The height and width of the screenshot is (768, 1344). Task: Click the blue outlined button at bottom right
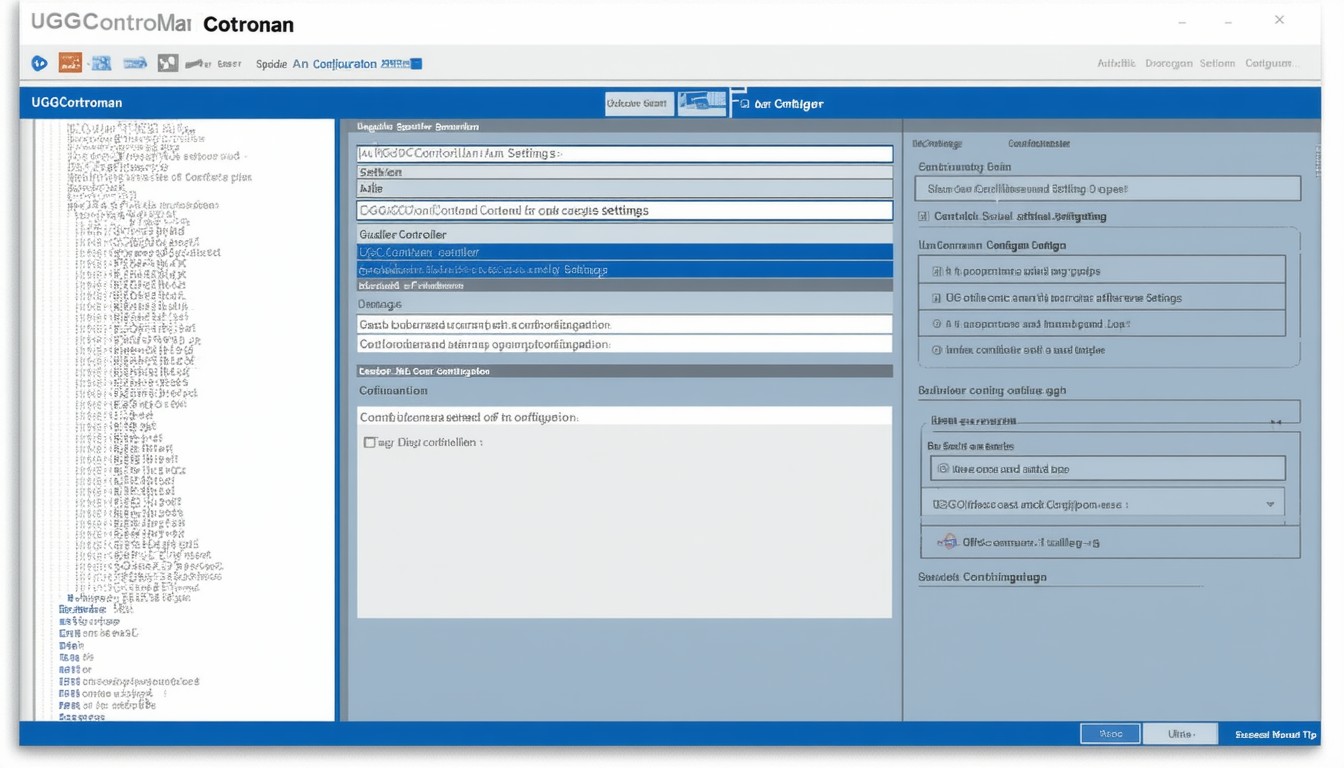point(1110,734)
